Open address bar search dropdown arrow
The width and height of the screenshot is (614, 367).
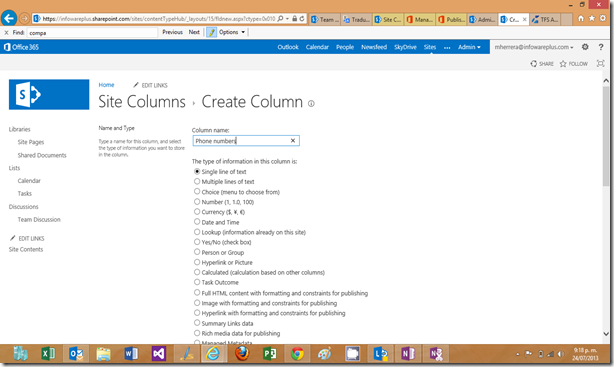coord(287,18)
